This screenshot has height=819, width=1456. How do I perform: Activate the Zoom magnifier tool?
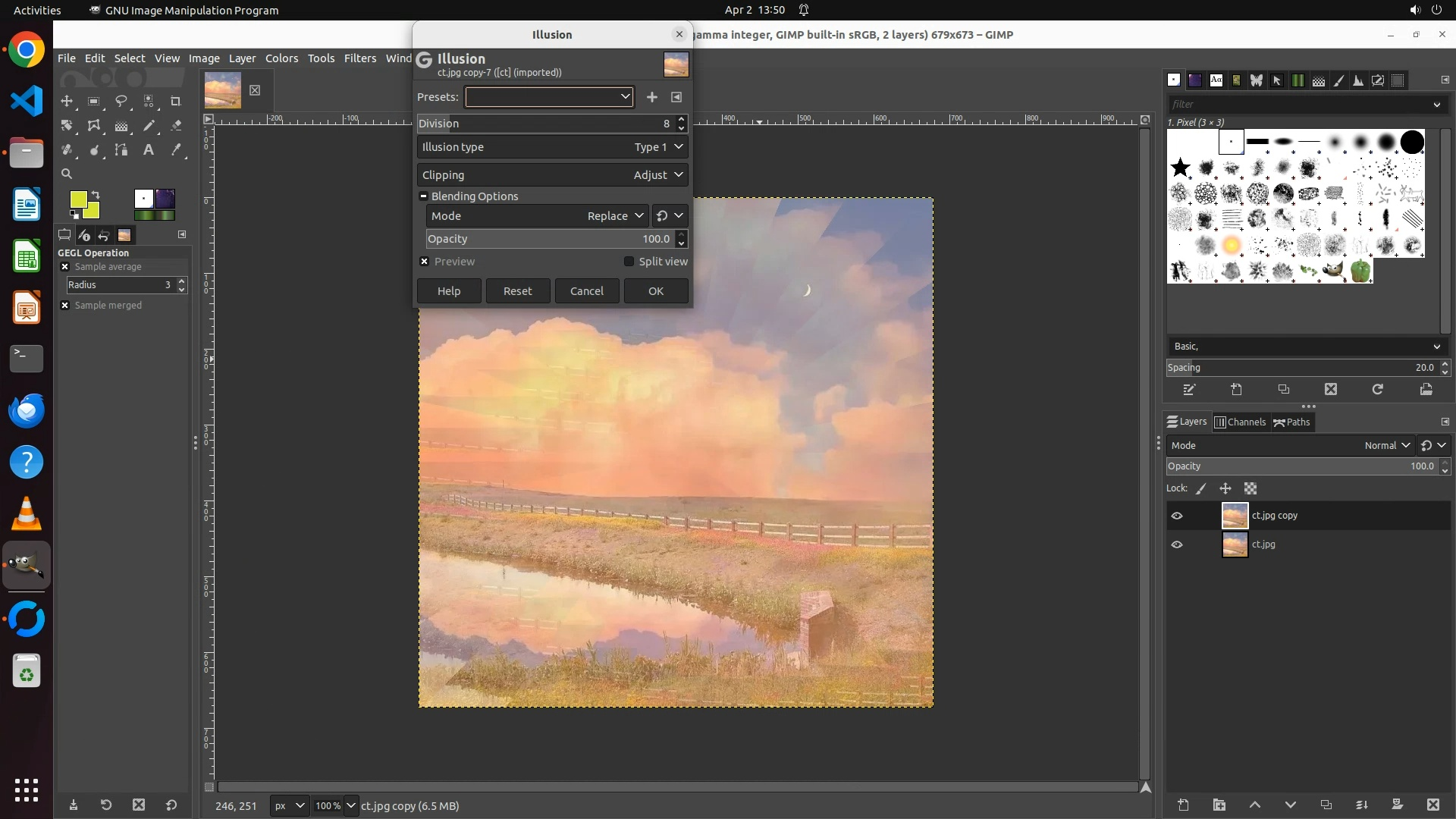coord(67,174)
